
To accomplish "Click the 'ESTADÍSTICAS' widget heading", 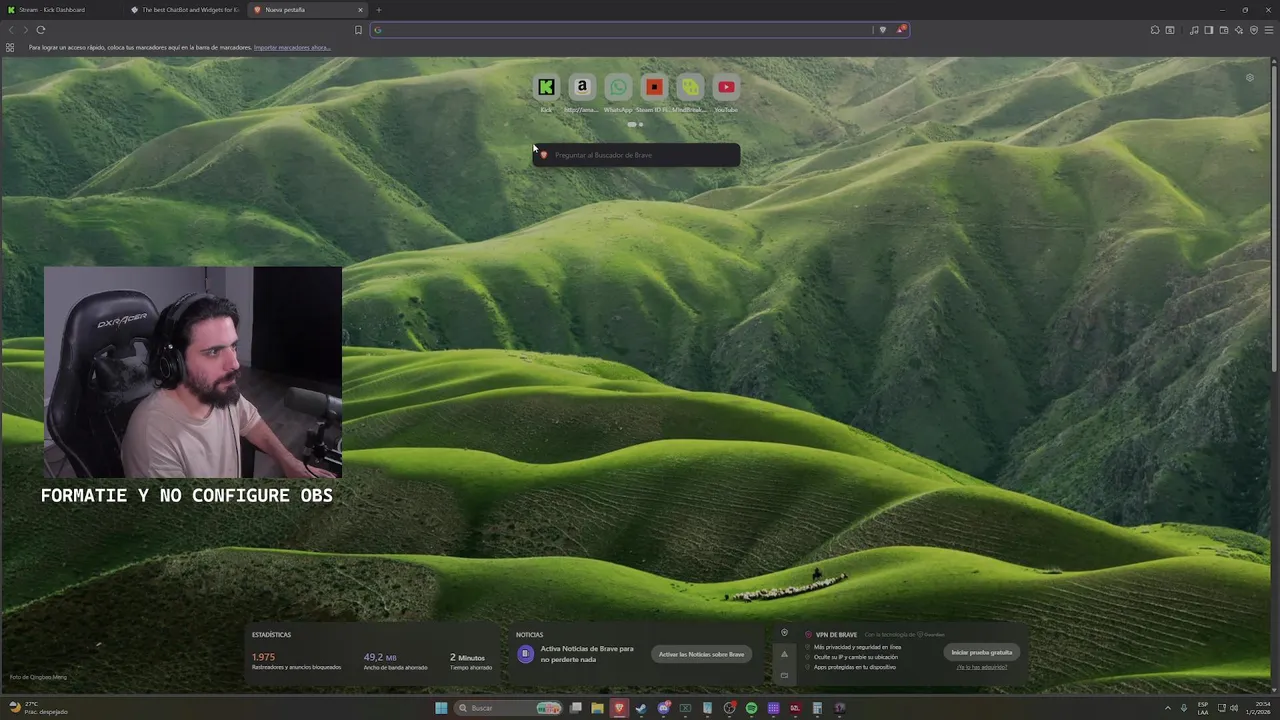I will [x=271, y=635].
